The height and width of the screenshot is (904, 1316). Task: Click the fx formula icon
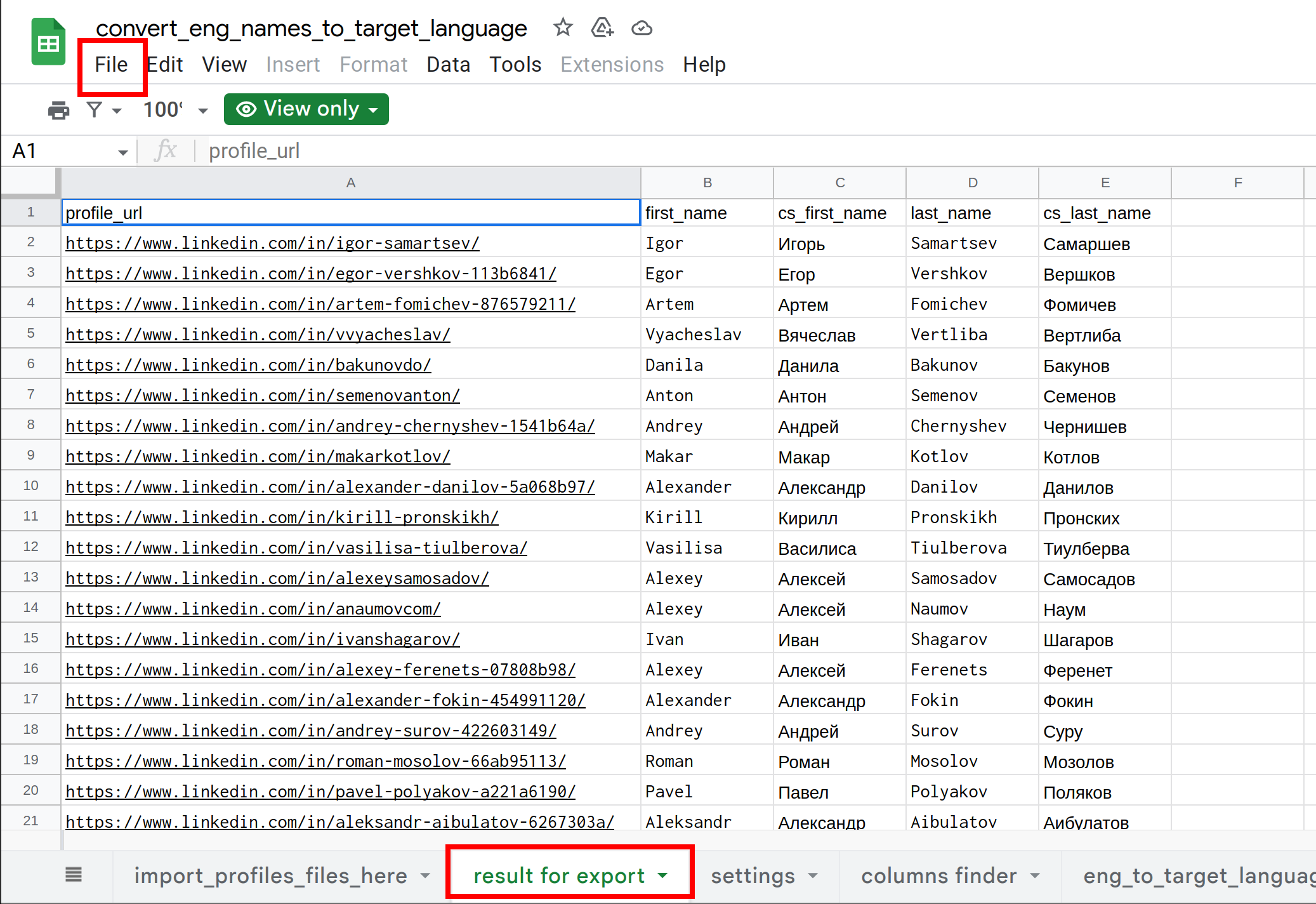166,151
